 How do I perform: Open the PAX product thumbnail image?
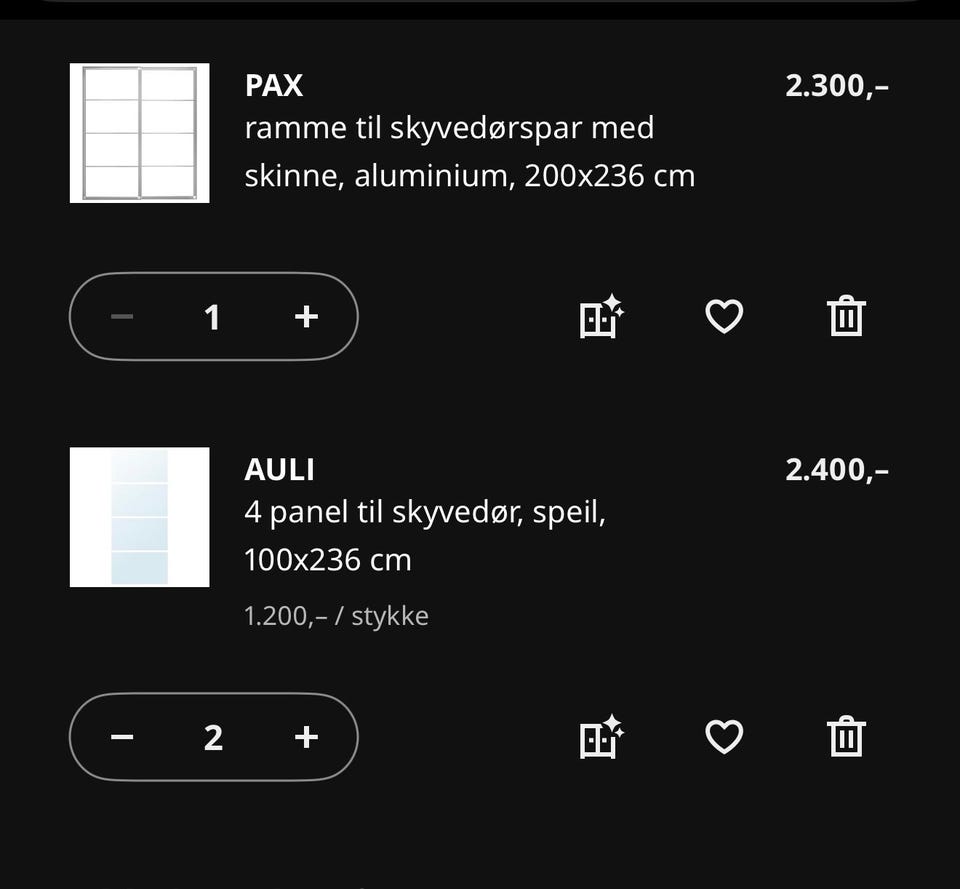coord(139,133)
